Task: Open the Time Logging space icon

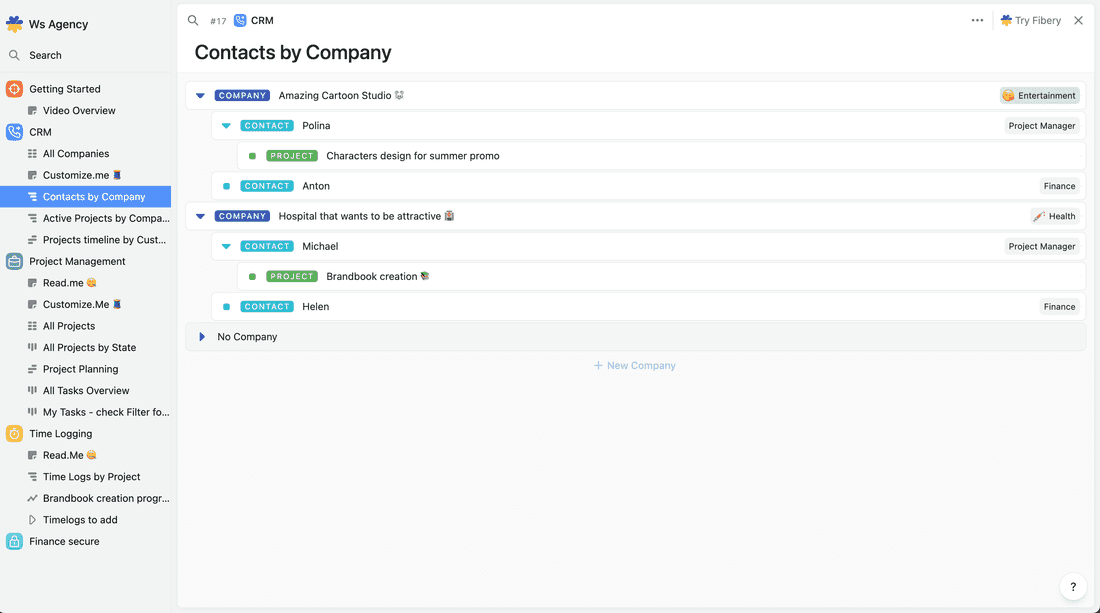Action: pos(14,433)
